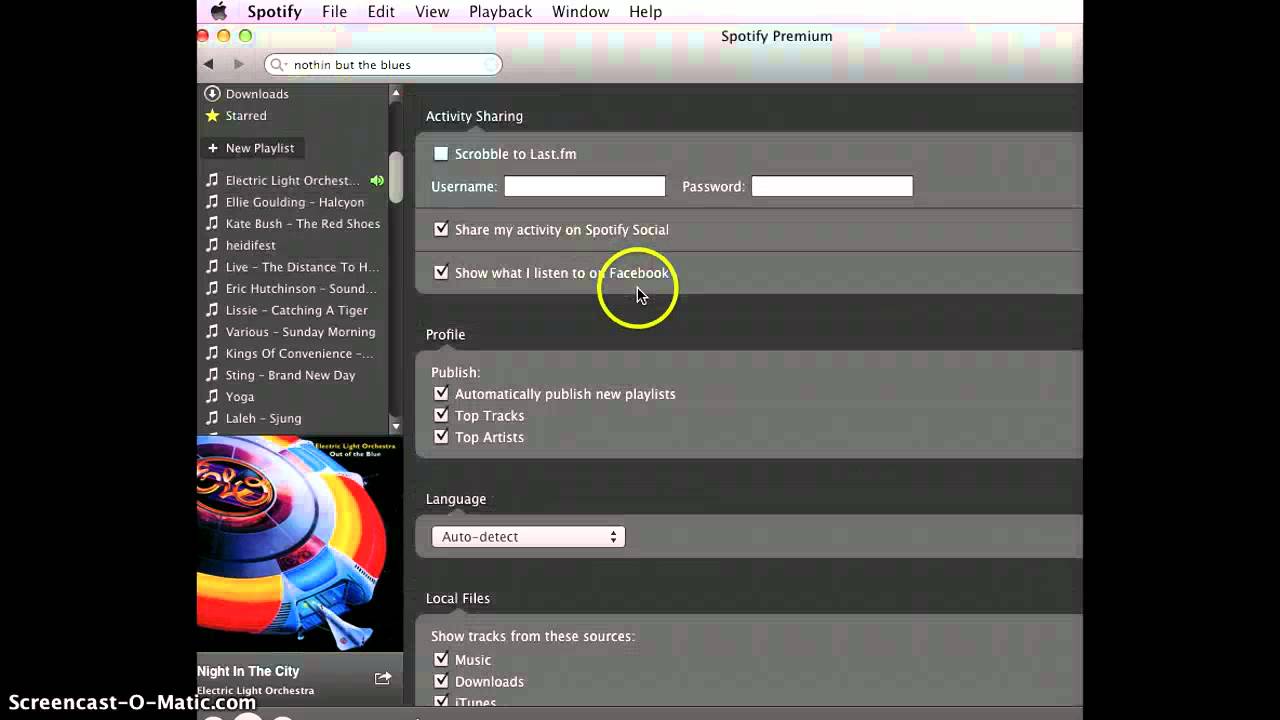
Task: Click the ELO album cover art
Action: (300, 544)
